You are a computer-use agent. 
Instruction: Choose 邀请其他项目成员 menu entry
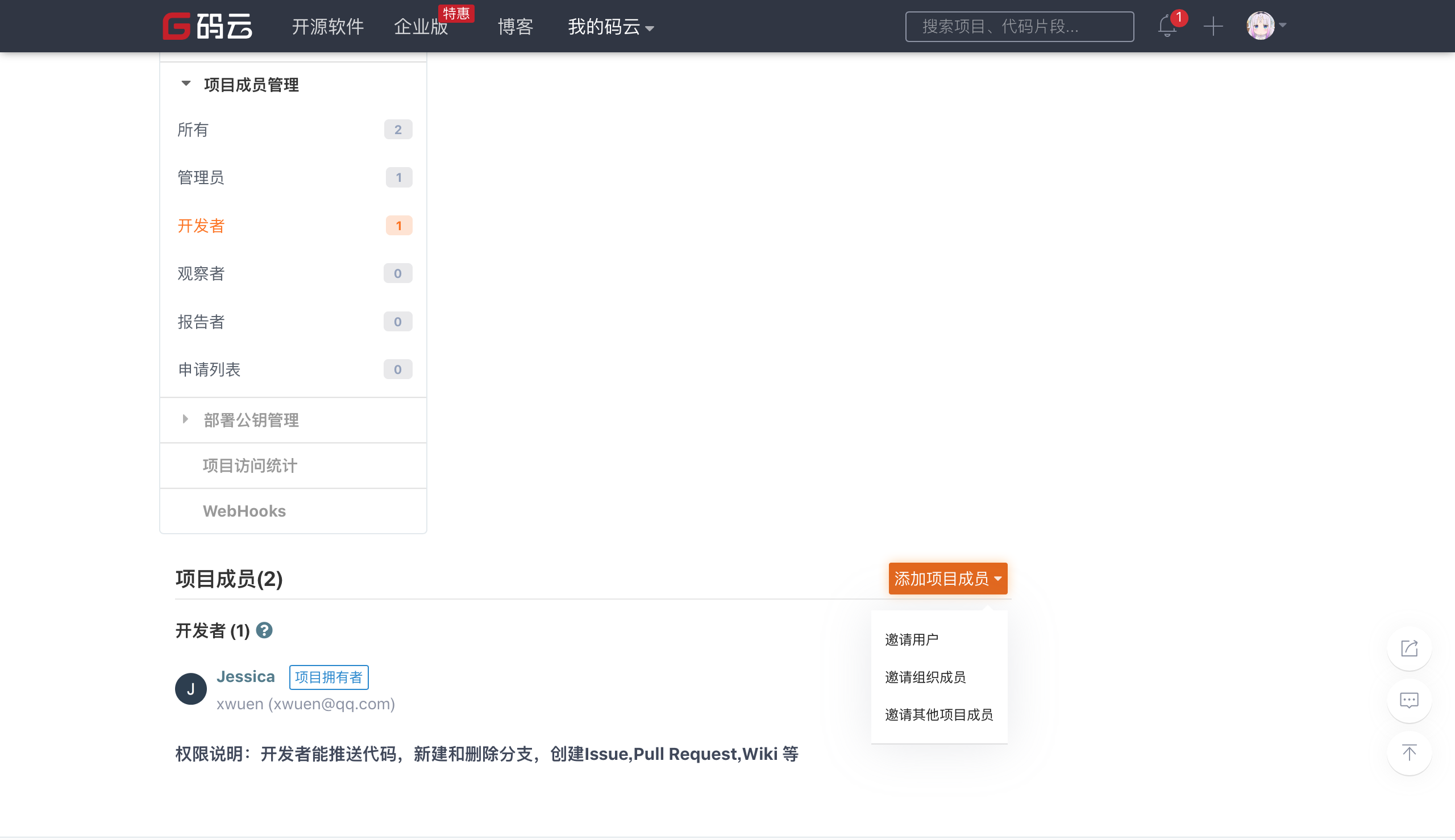939,714
